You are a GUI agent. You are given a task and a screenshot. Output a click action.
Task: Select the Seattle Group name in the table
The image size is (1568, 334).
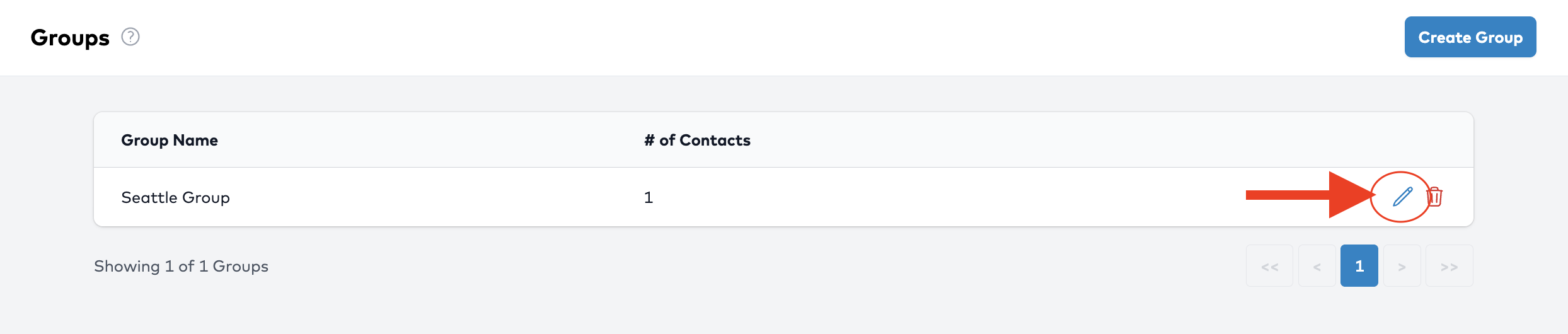[x=175, y=197]
